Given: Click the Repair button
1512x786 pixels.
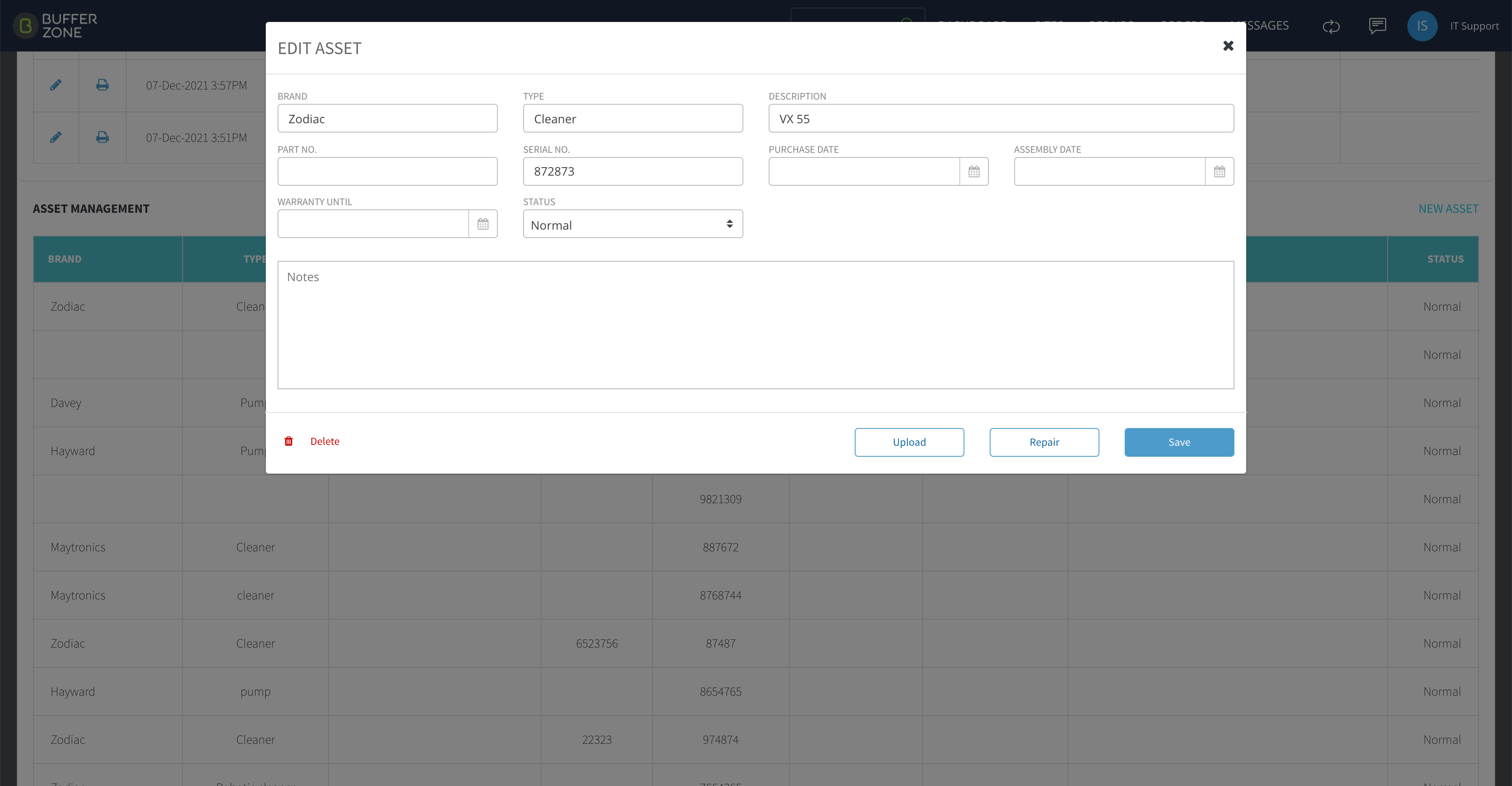Looking at the screenshot, I should click(1044, 442).
